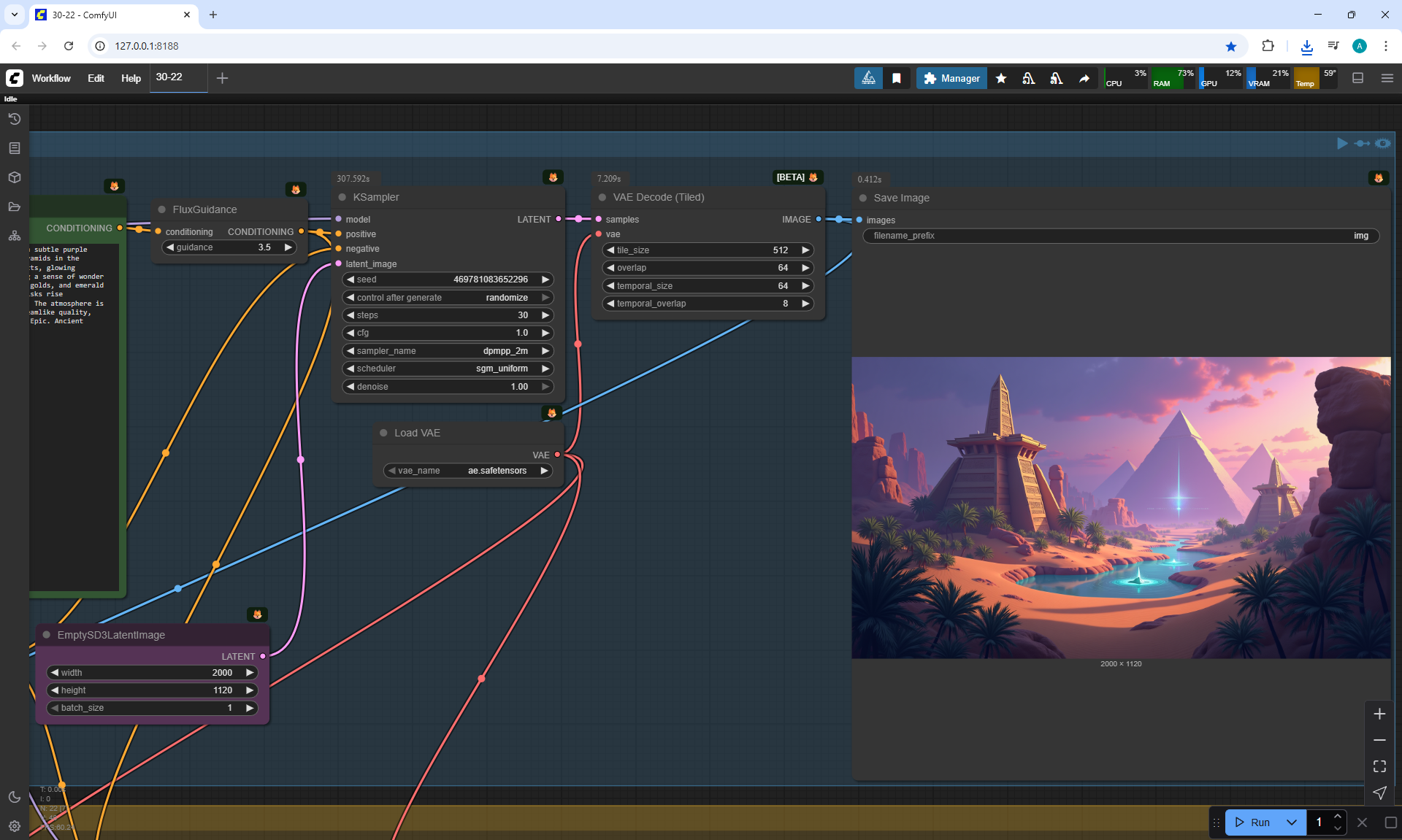Expand the Run button options arrow
Screen dimensions: 1402x840
[1291, 822]
